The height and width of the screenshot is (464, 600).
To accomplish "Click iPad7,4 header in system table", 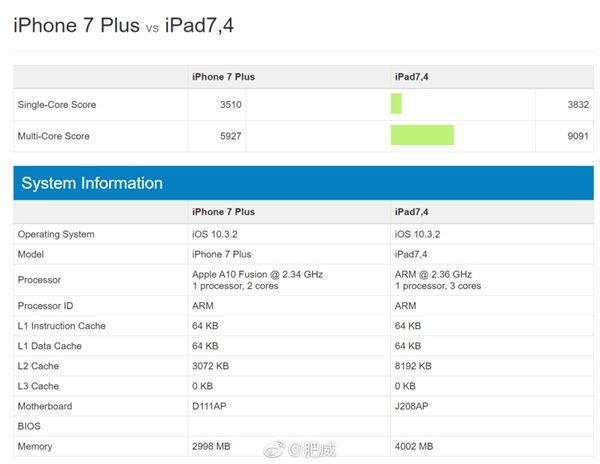I will [x=411, y=212].
